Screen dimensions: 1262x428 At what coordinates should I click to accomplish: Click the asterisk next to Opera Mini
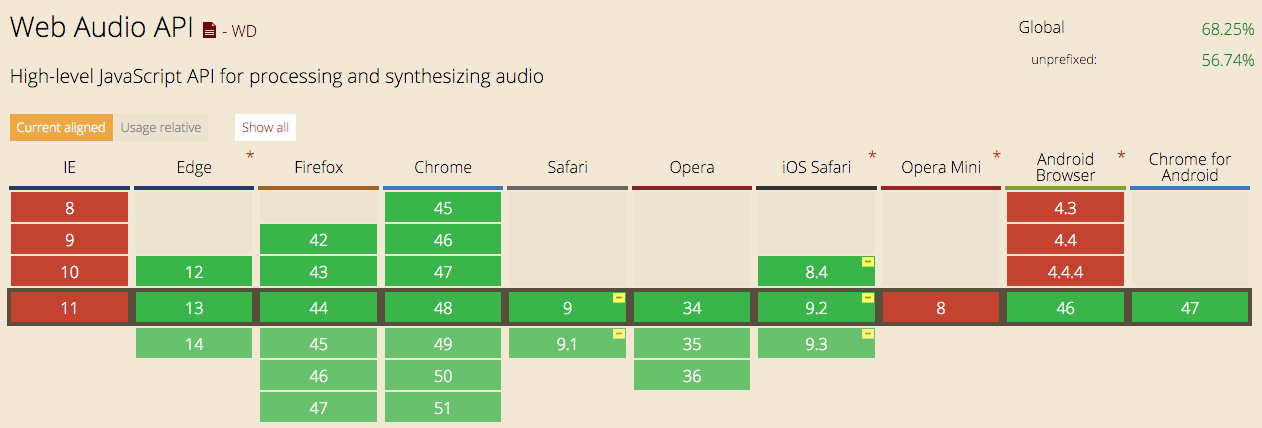click(x=997, y=156)
